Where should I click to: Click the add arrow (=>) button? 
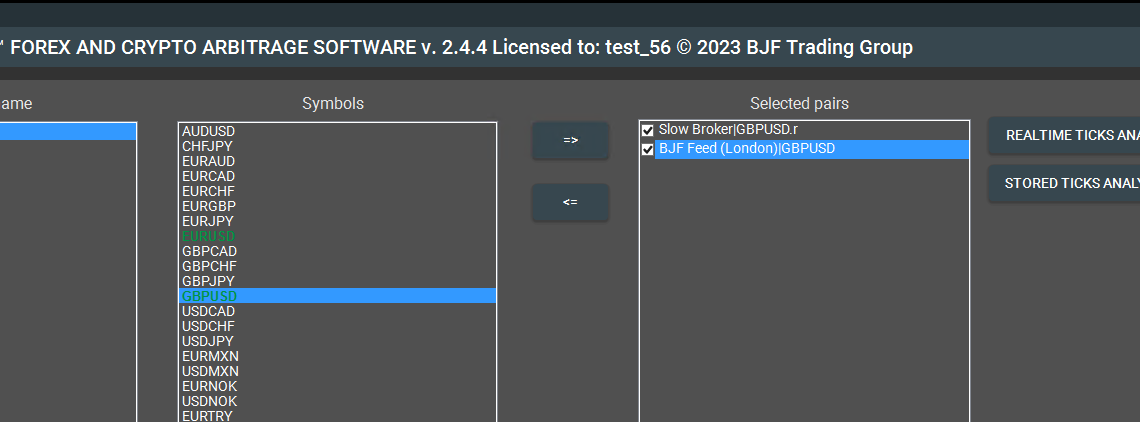(x=570, y=140)
